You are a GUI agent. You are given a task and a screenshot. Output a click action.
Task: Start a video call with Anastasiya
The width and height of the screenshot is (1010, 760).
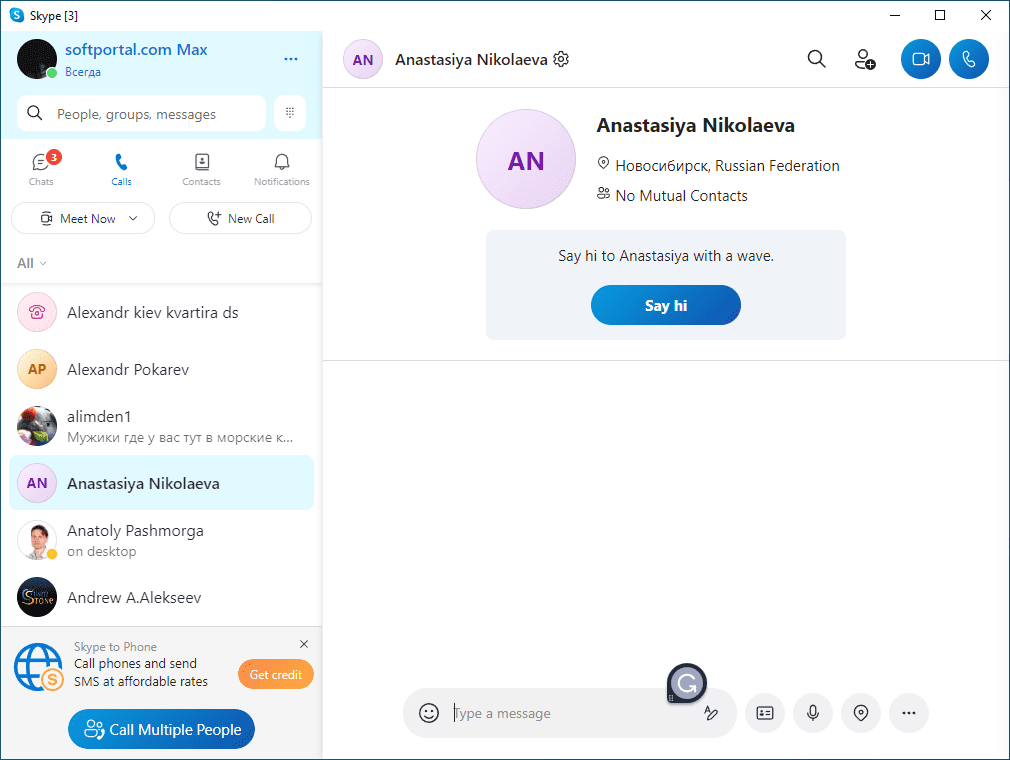(x=920, y=59)
